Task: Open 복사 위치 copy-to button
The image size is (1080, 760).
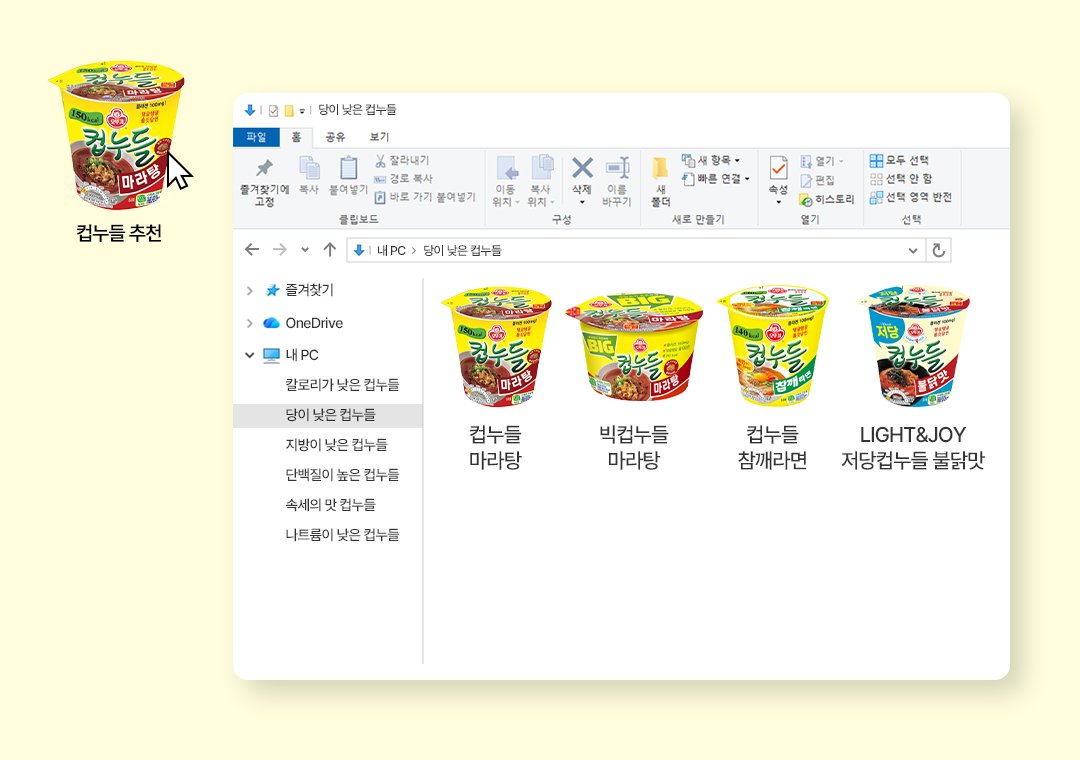Action: [541, 181]
